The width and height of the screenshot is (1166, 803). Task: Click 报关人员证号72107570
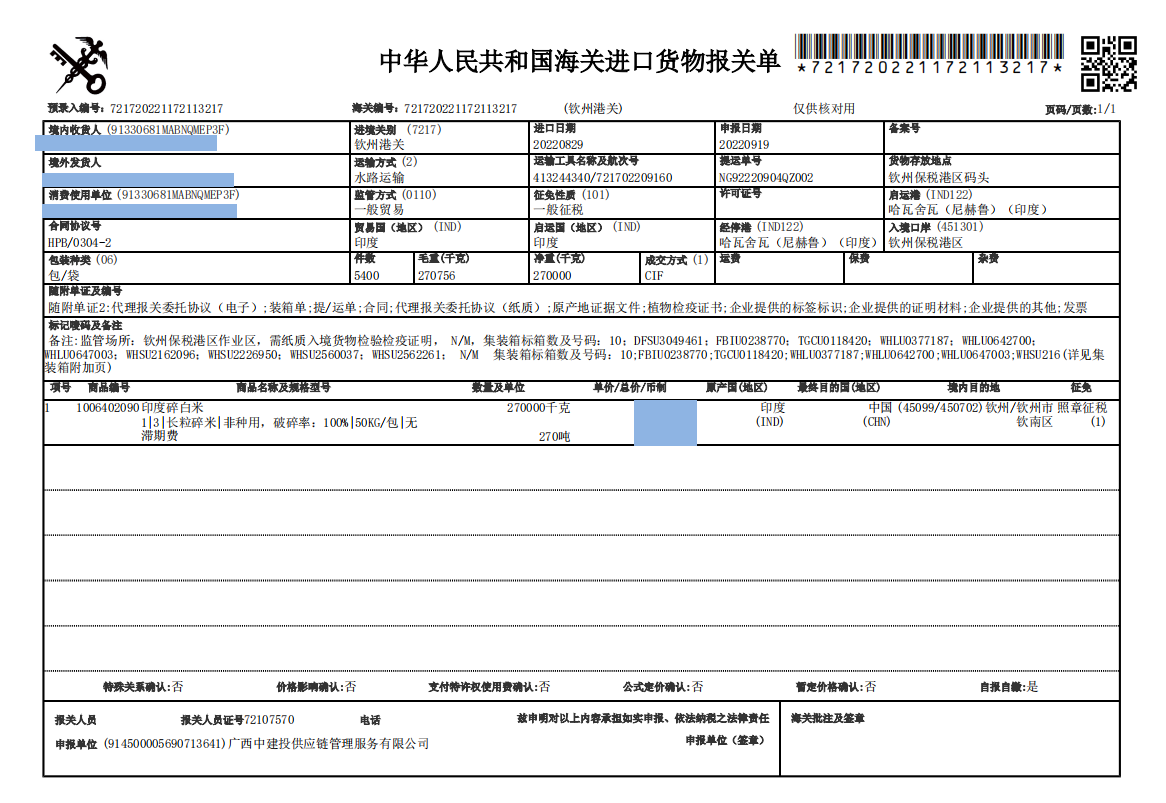coord(237,720)
